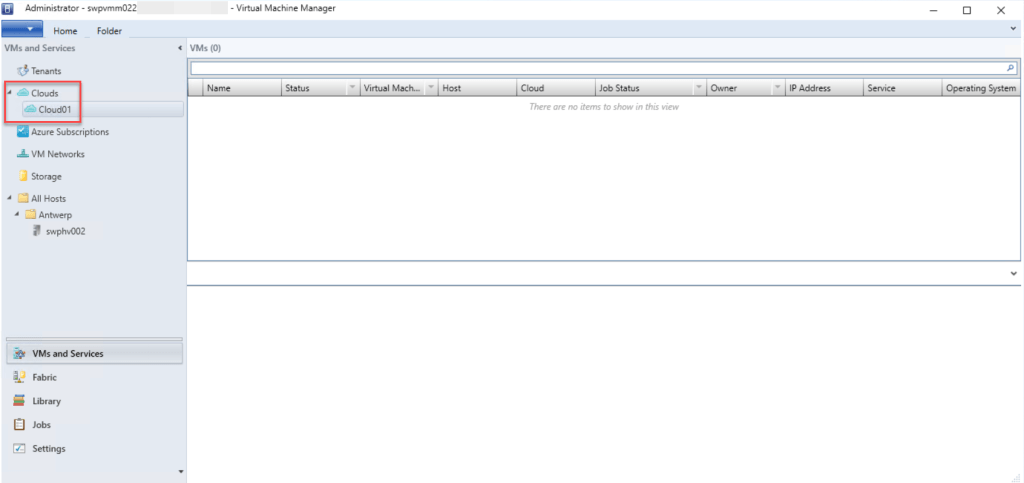Collapse the All Hosts tree node

[9, 198]
